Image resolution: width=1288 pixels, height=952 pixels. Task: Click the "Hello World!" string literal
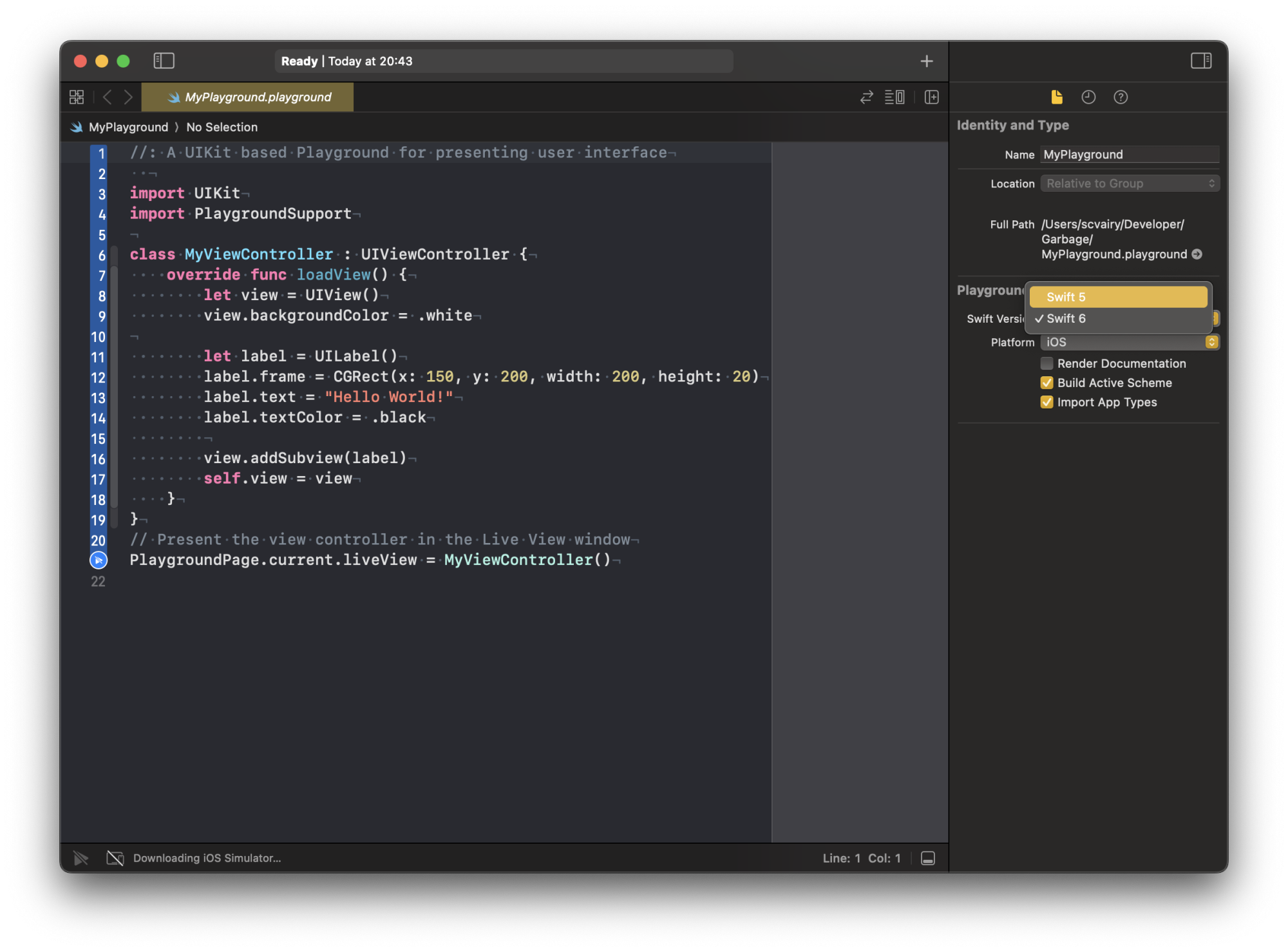click(389, 397)
